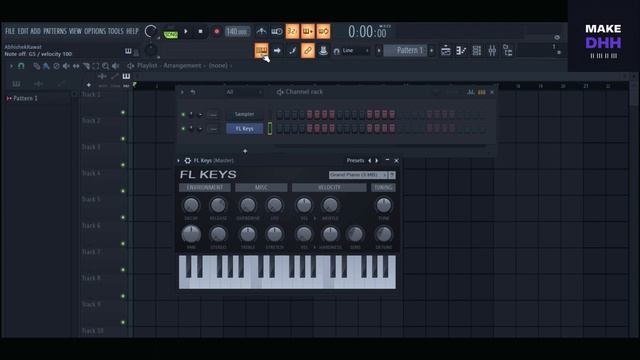Toggle the playlist magnet snap icon
The height and width of the screenshot is (360, 640).
pyautogui.click(x=21, y=66)
